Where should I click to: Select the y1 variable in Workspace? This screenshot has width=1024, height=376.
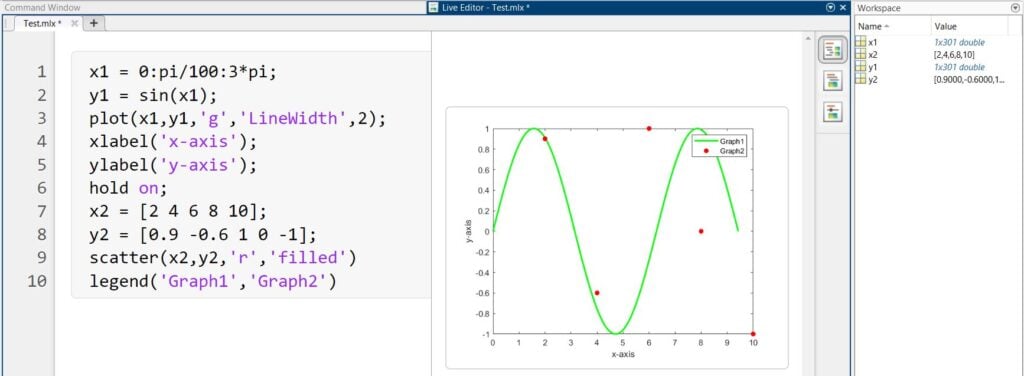click(873, 67)
